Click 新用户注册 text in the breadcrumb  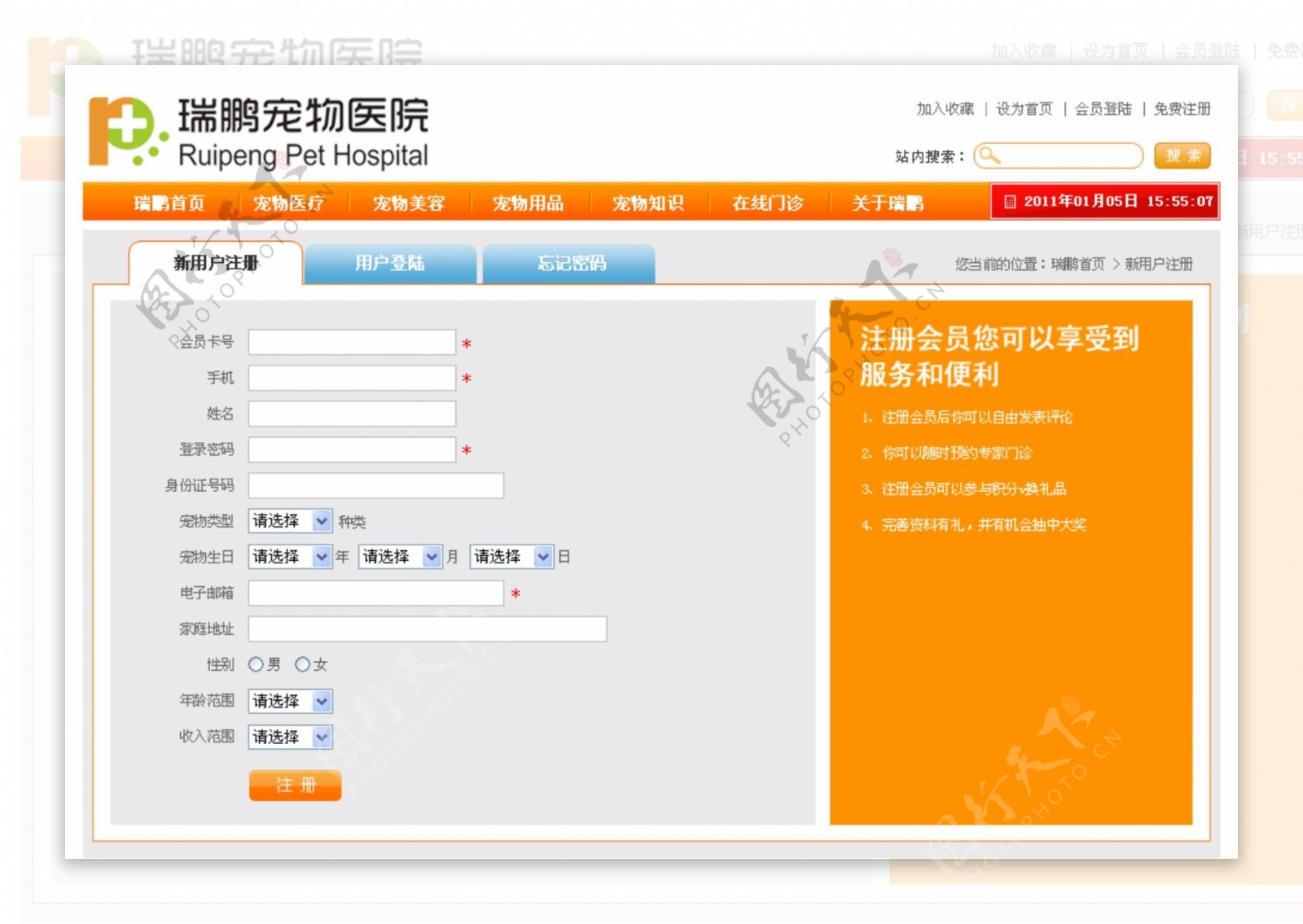coord(1159,264)
